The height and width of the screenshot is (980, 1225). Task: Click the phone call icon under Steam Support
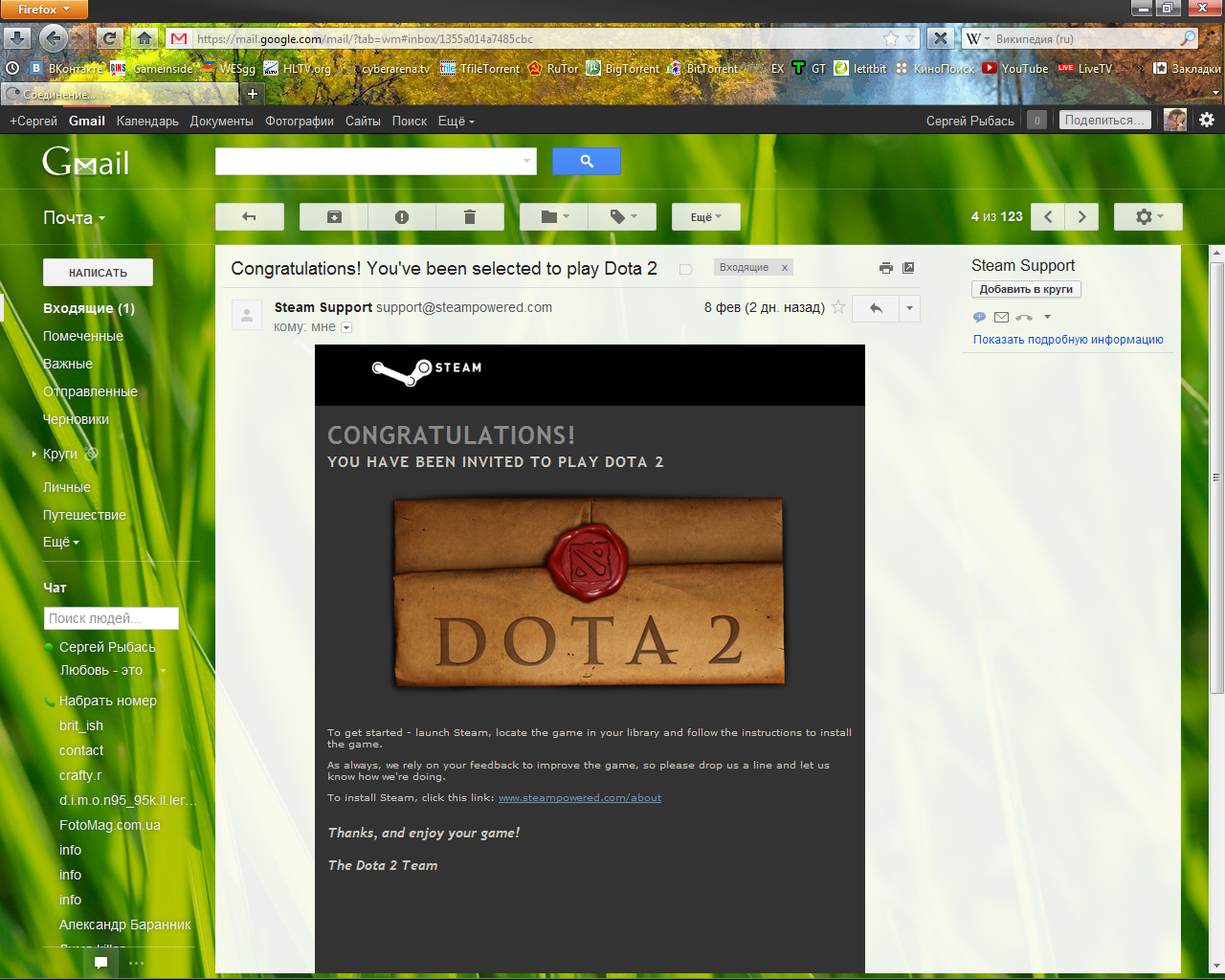click(1024, 317)
